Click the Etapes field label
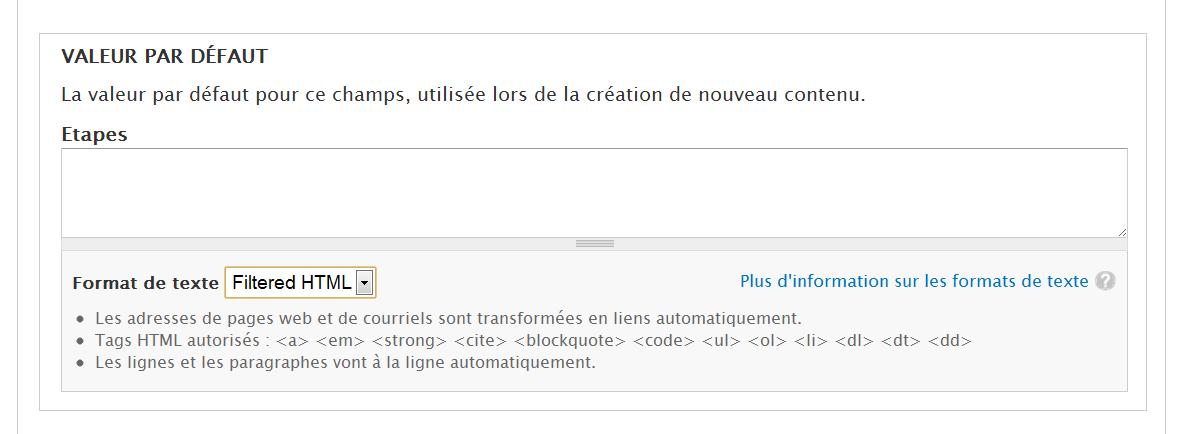This screenshot has height=434, width=1200. [x=94, y=134]
